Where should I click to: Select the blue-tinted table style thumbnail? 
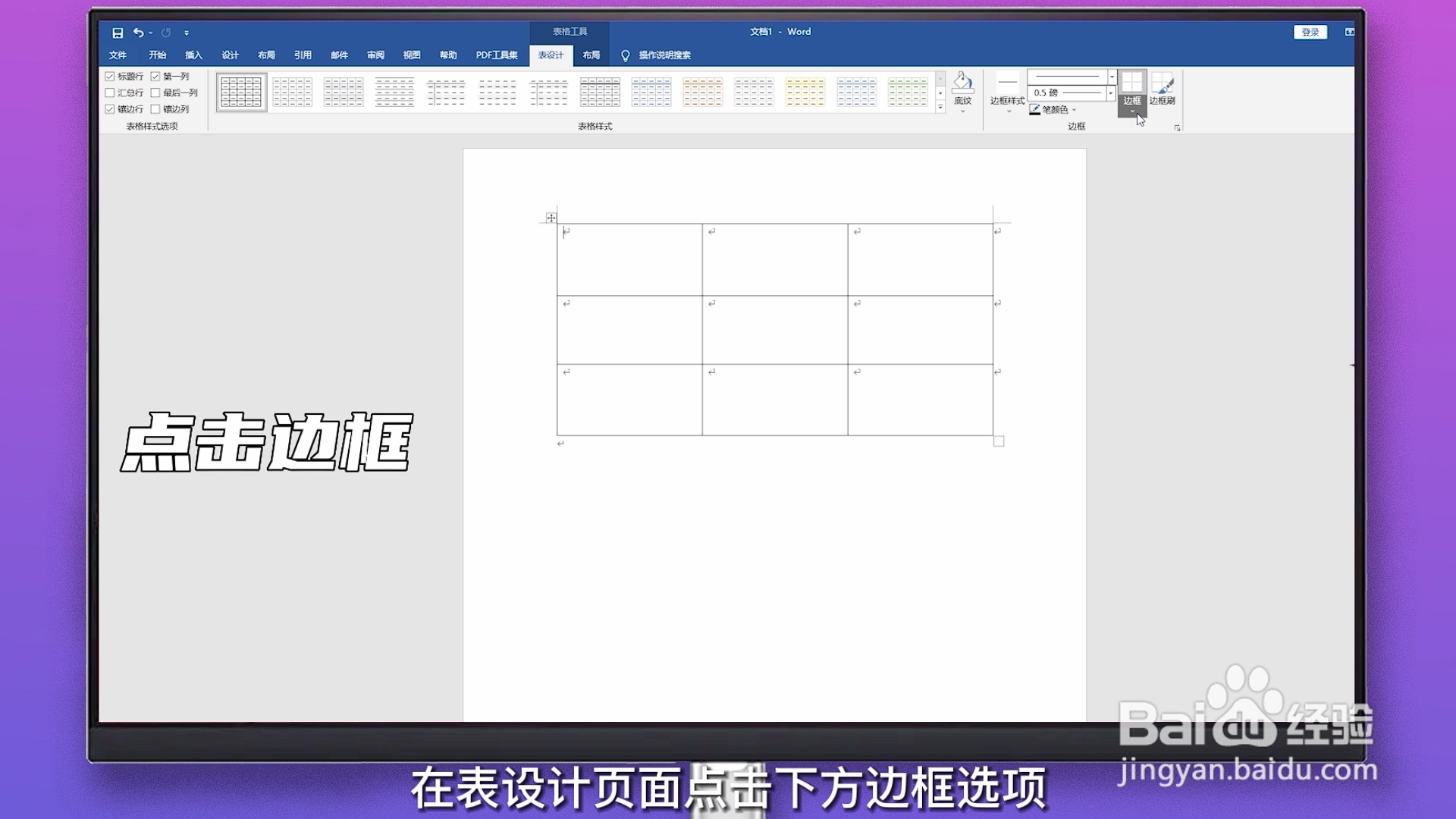[651, 93]
